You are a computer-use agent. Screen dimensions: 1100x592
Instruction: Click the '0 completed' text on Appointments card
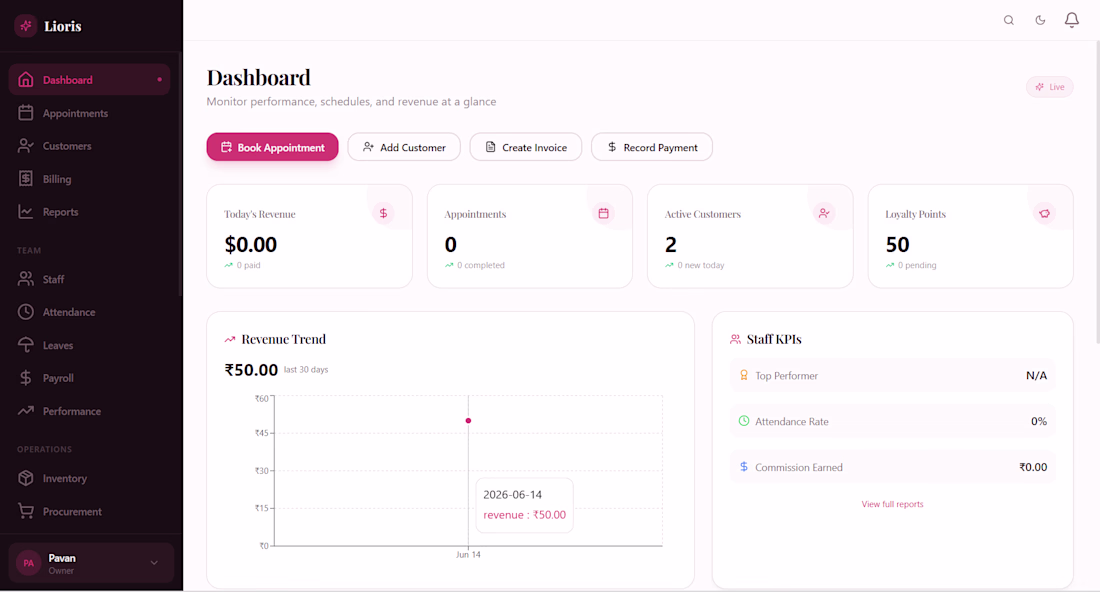(x=481, y=265)
